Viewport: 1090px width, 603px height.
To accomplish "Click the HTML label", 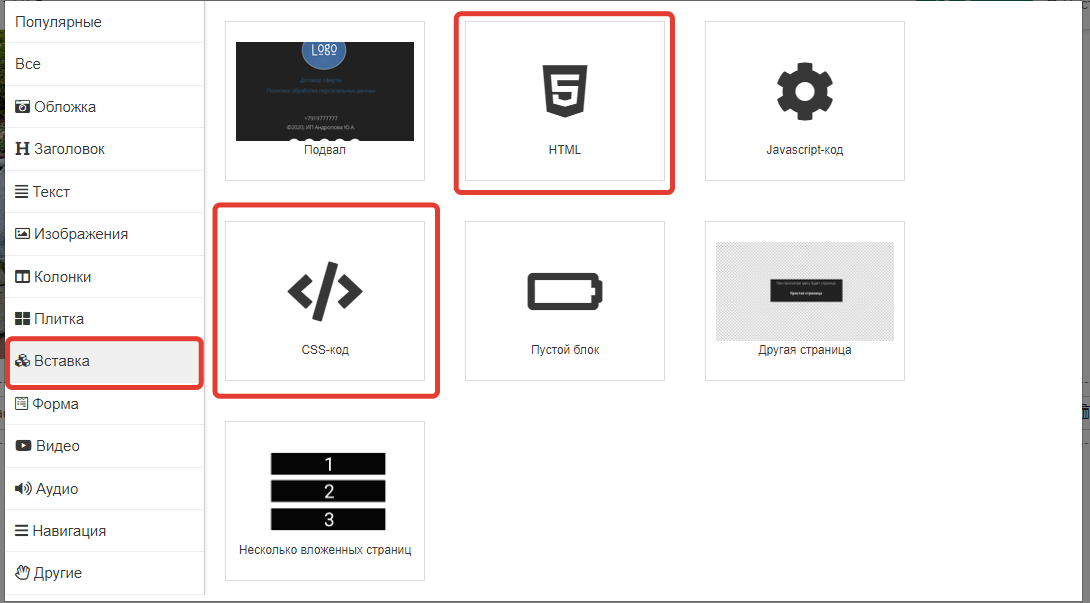I will click(x=564, y=150).
